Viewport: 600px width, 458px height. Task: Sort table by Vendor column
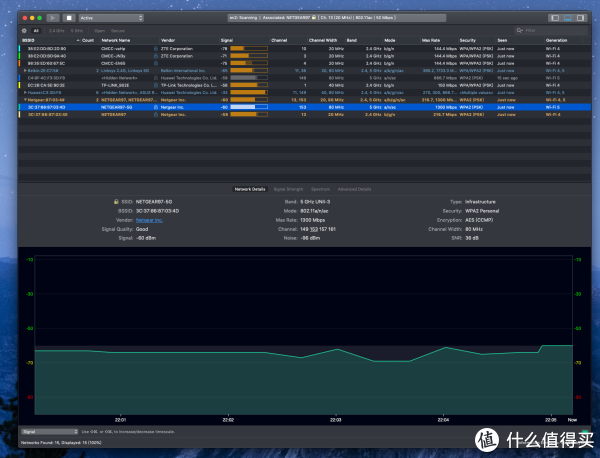[x=168, y=40]
